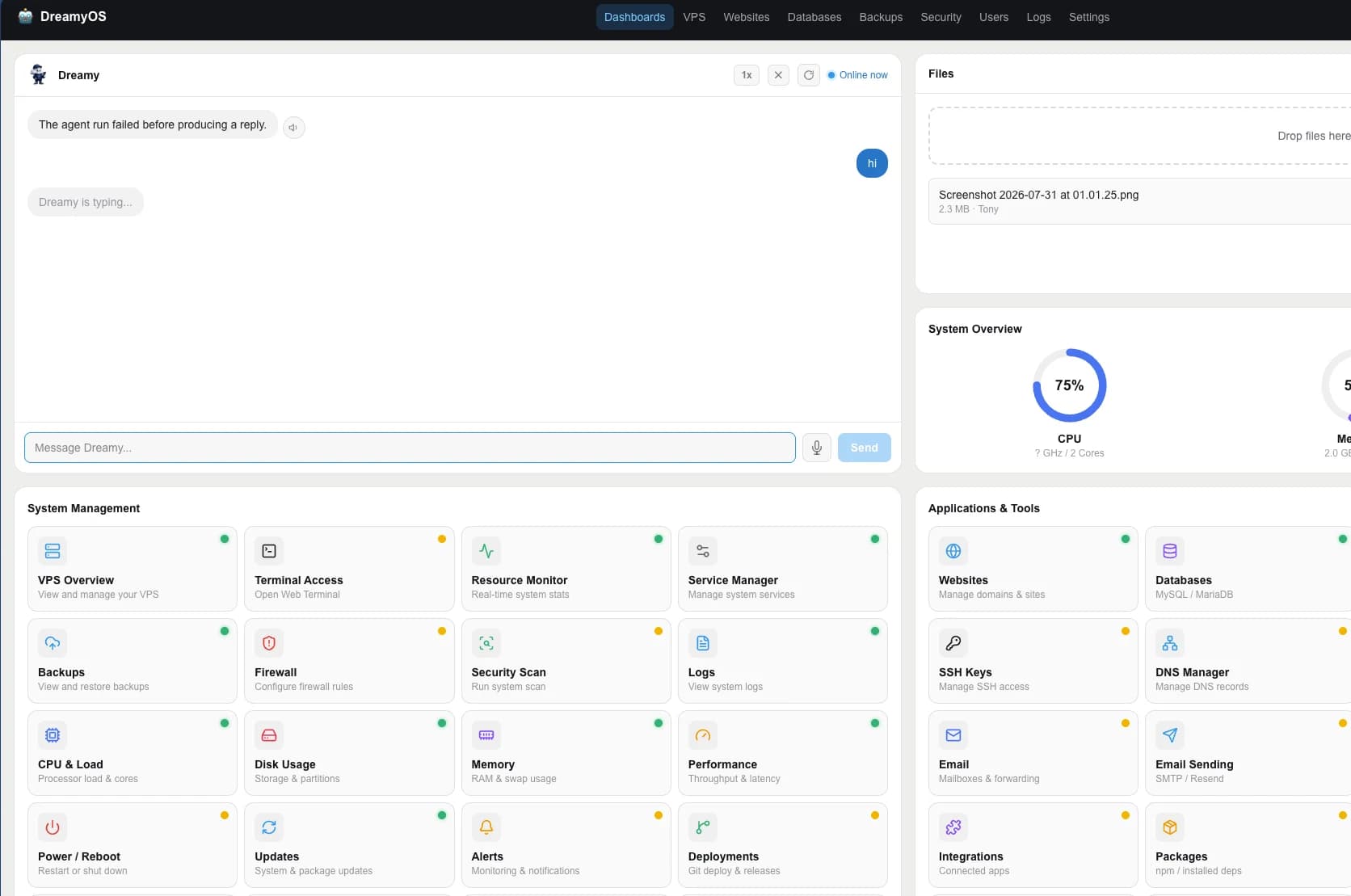
Task: Focus the Message Dreamy input field
Action: (x=410, y=448)
